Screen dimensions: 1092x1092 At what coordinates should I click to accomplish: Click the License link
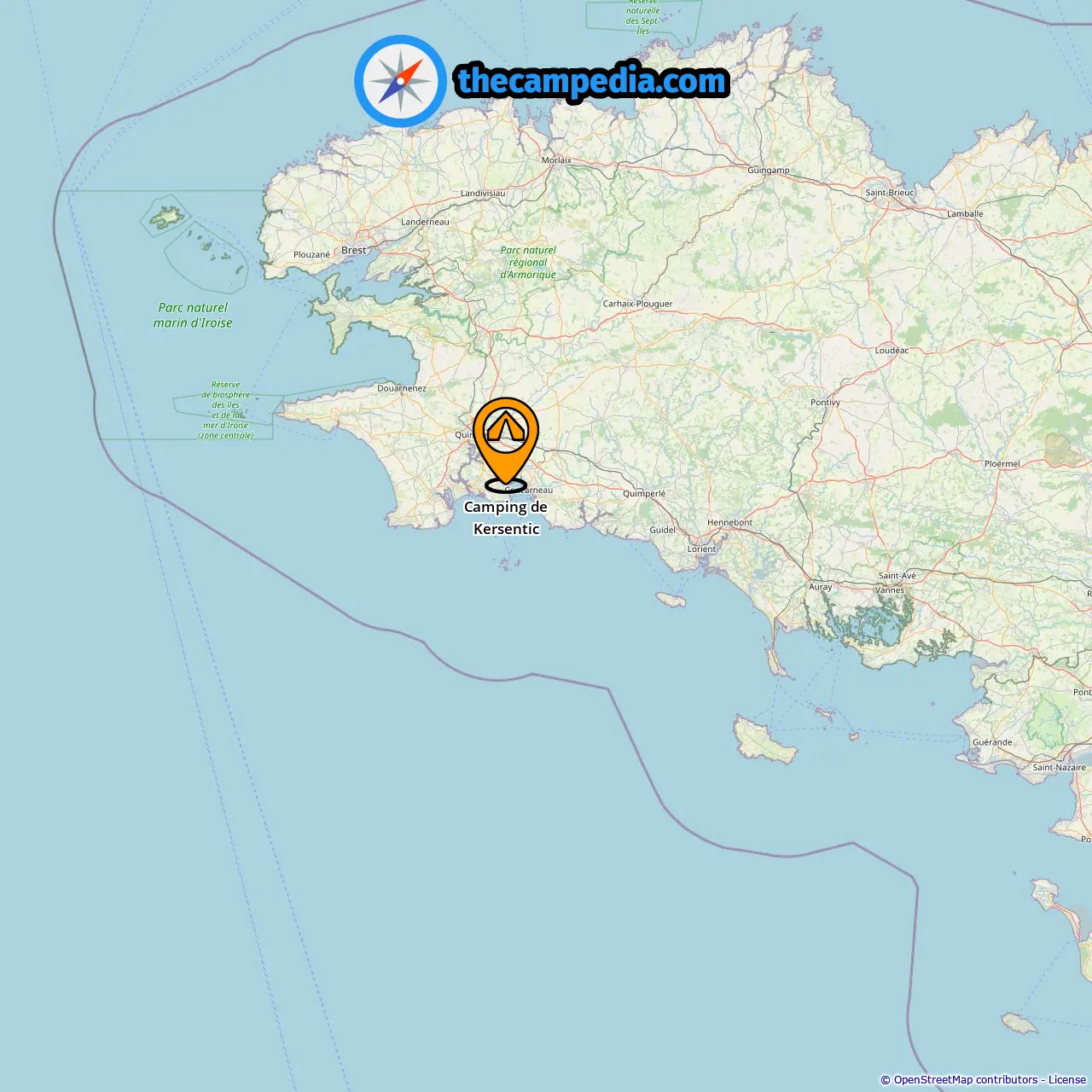1067,1079
